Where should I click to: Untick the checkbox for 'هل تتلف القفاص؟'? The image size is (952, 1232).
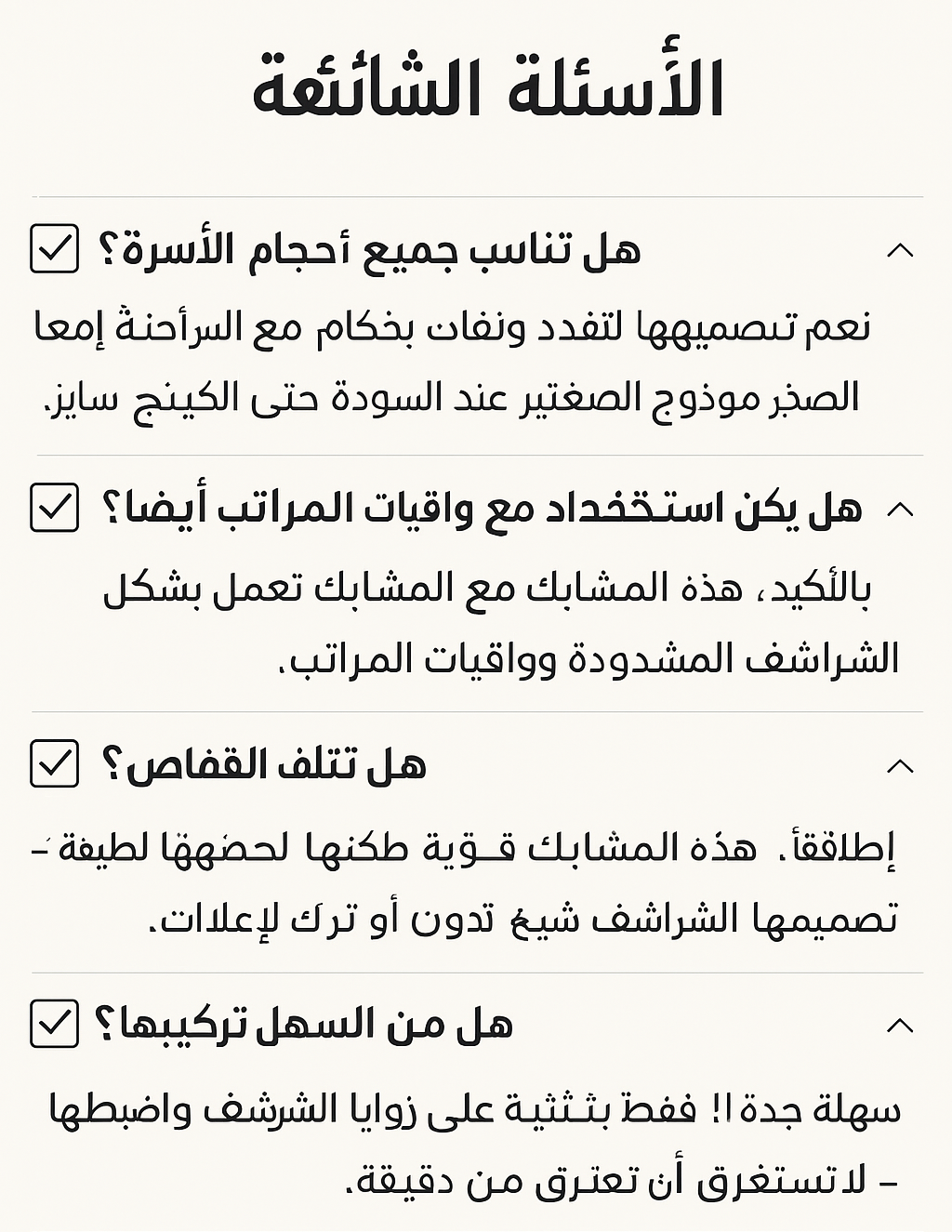coord(54,763)
